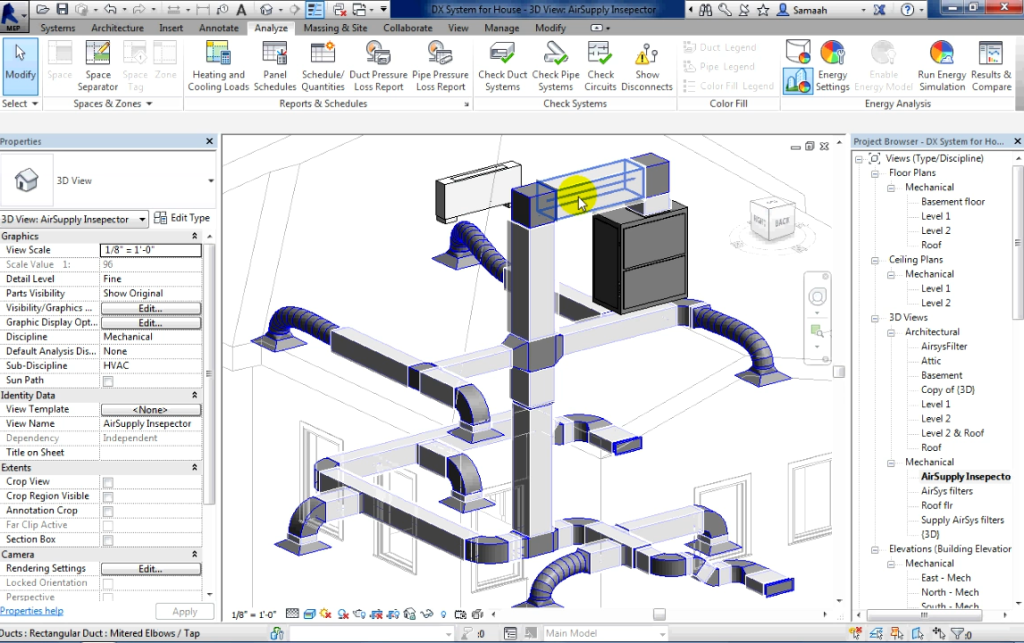Toggle the Sun Path checkbox

pos(108,381)
